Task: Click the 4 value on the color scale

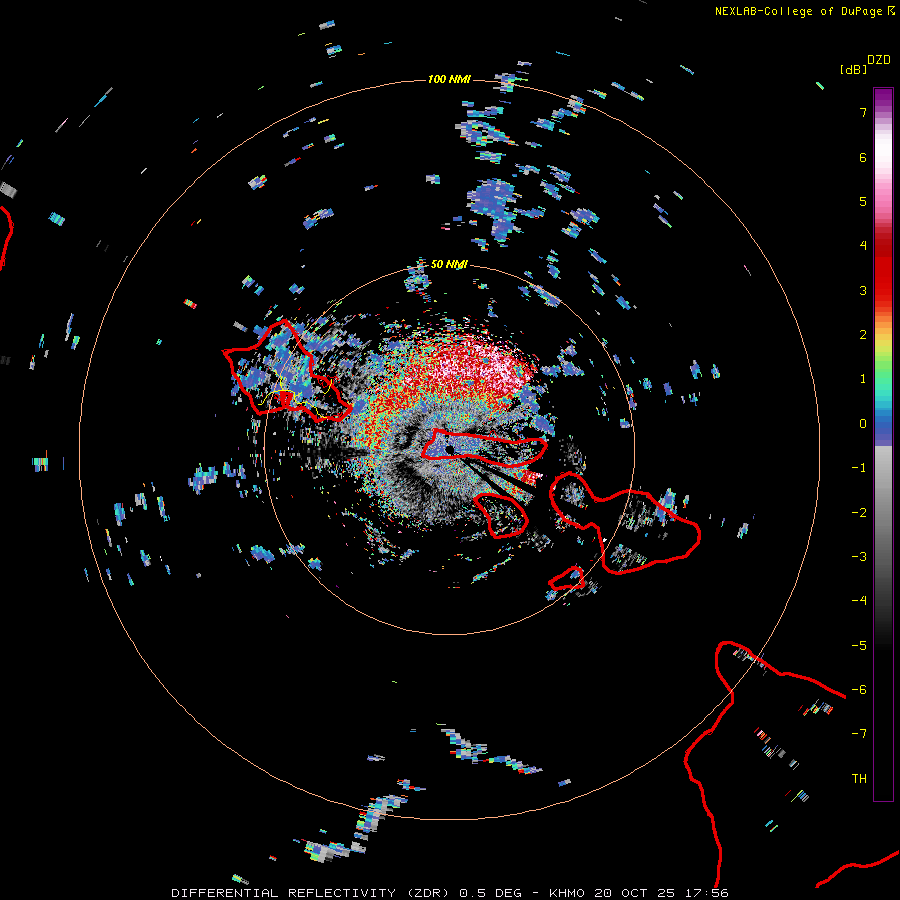Action: tap(863, 246)
